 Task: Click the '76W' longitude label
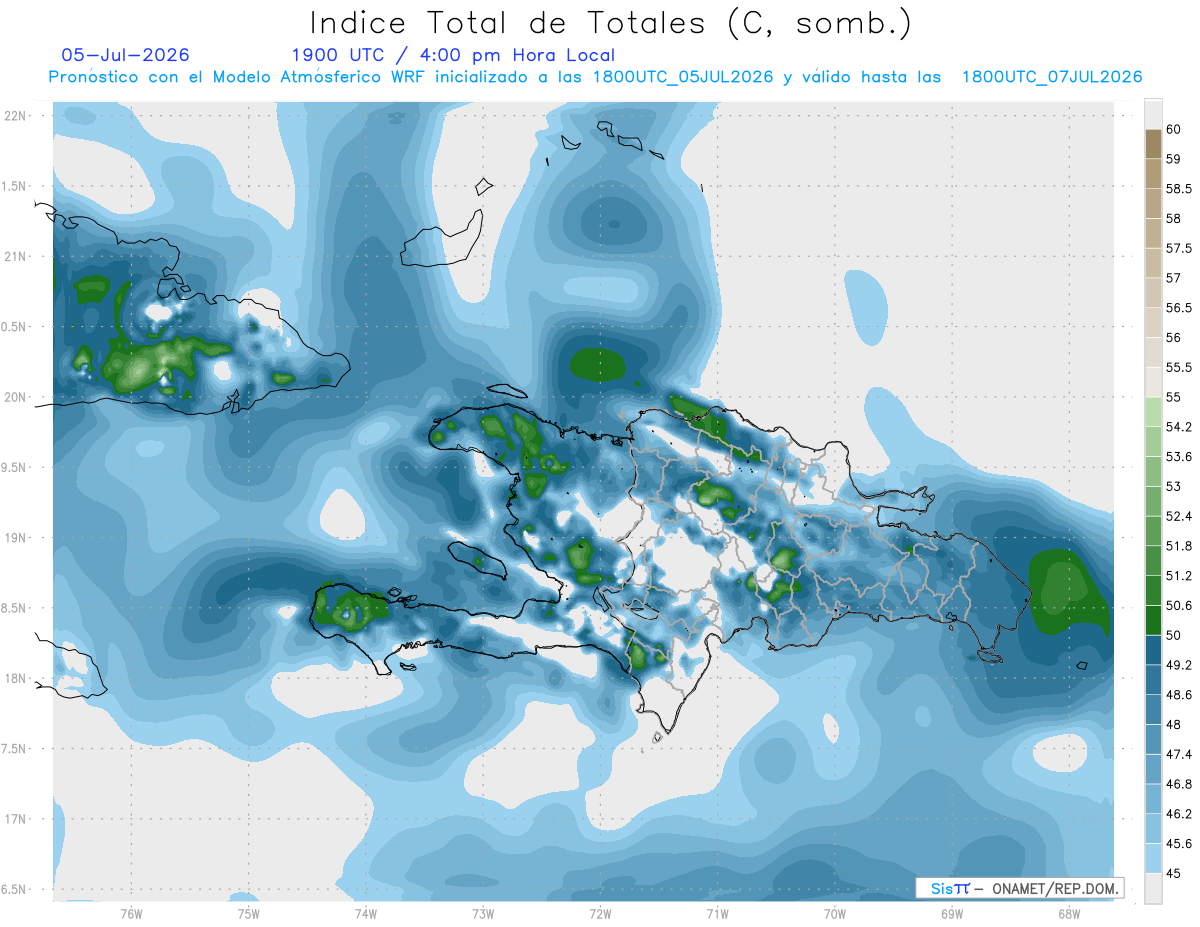point(131,913)
